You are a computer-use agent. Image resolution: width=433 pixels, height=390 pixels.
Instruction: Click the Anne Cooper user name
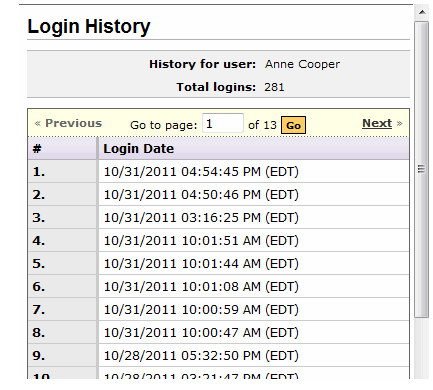click(302, 64)
